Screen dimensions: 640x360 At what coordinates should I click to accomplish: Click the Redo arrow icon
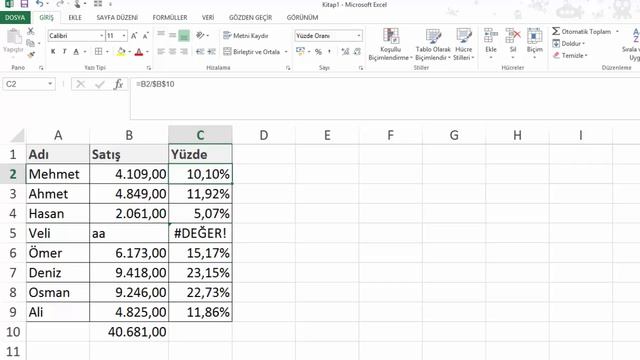60,4
